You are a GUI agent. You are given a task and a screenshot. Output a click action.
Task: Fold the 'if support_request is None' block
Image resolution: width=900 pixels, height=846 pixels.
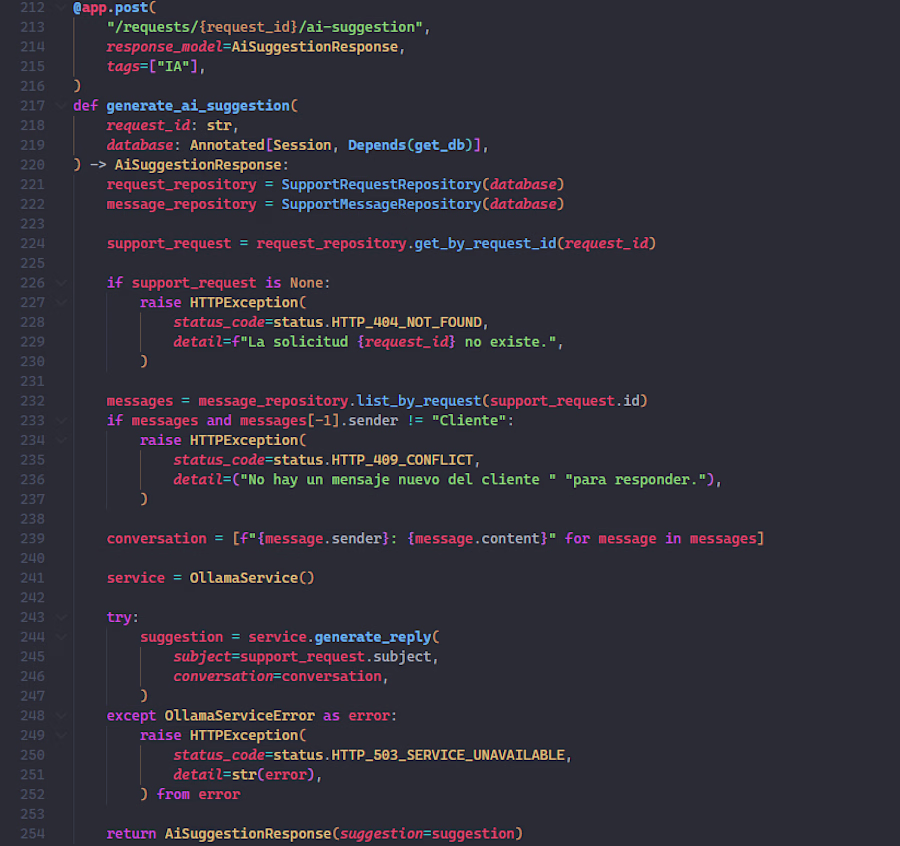tap(61, 282)
